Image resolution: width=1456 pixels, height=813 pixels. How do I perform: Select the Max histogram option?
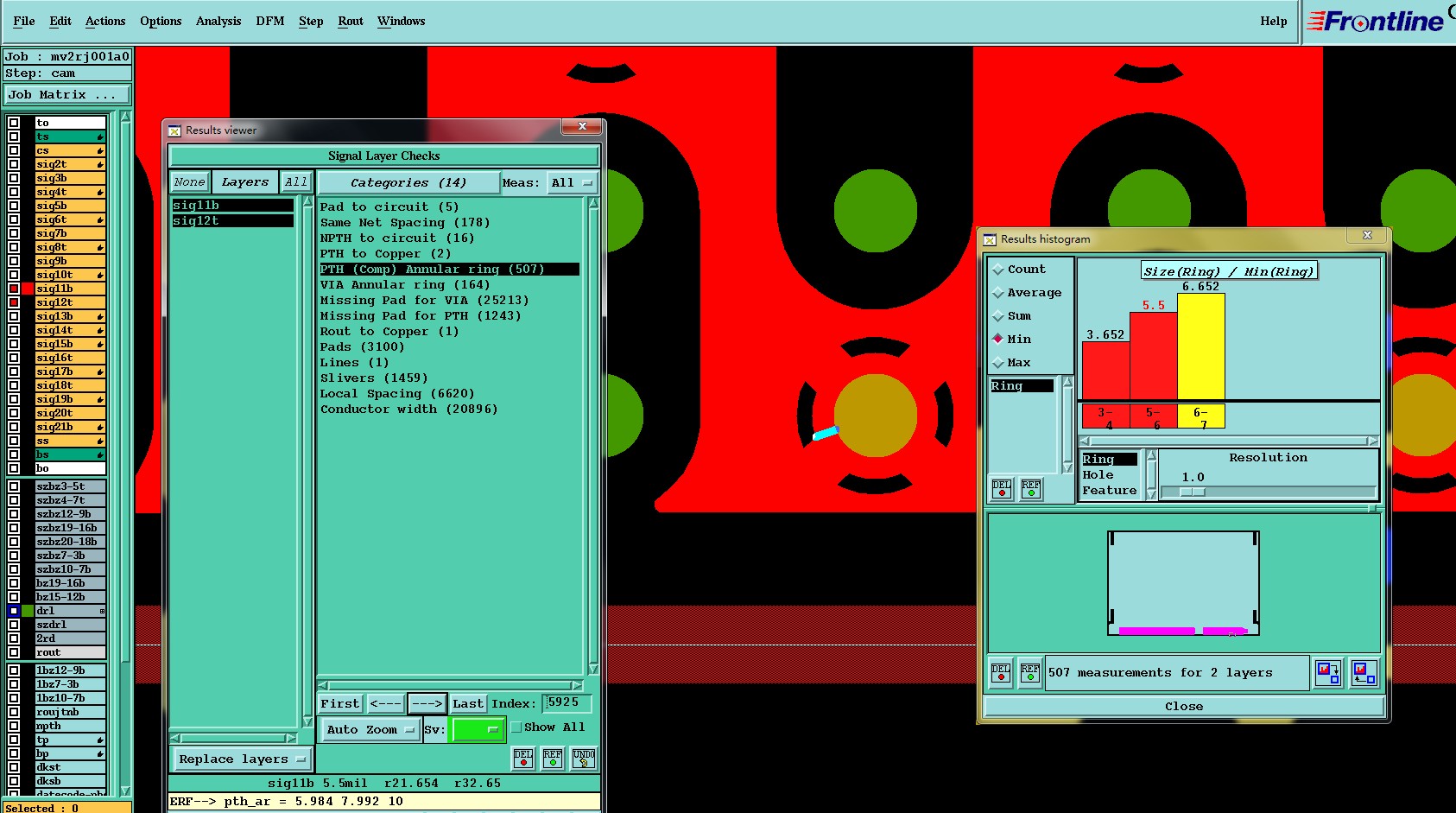click(998, 363)
